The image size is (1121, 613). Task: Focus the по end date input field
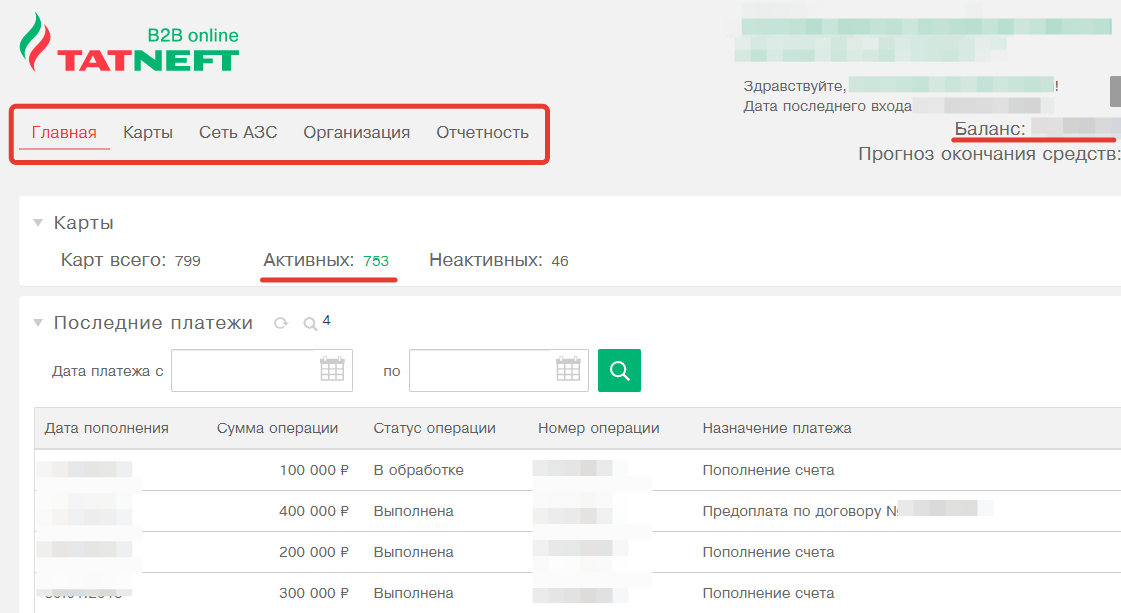[499, 371]
